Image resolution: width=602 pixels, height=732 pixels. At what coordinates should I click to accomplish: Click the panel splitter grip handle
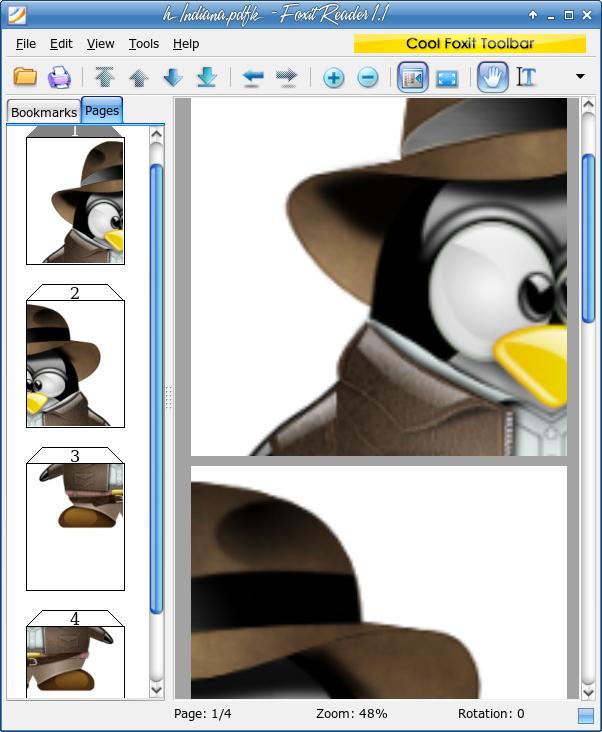point(169,398)
